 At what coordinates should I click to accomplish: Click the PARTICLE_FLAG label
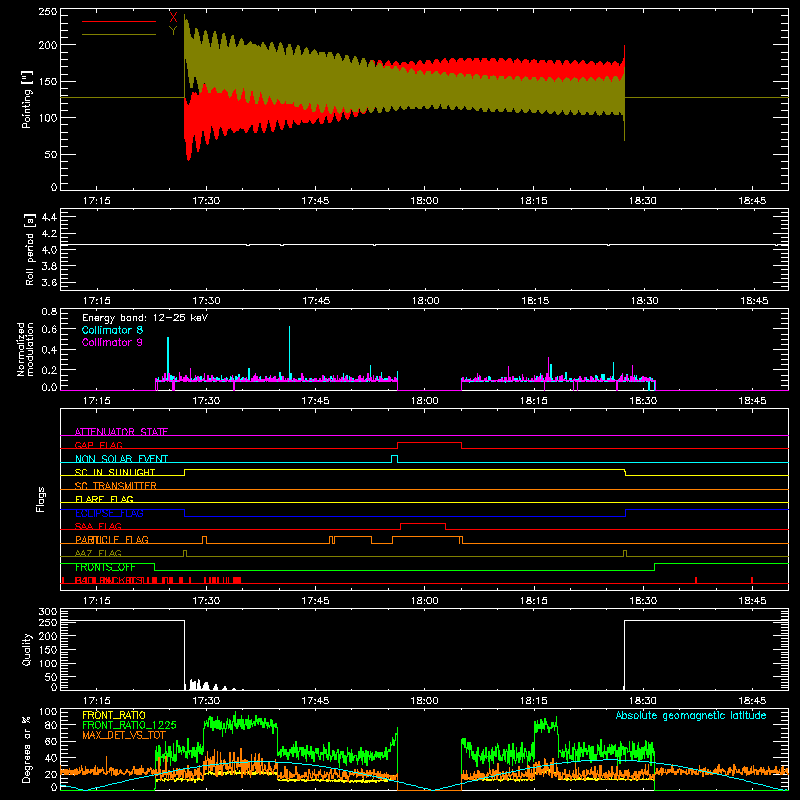112,539
